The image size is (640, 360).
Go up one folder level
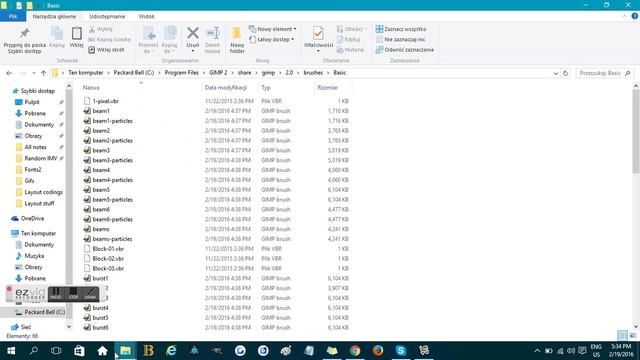43,73
